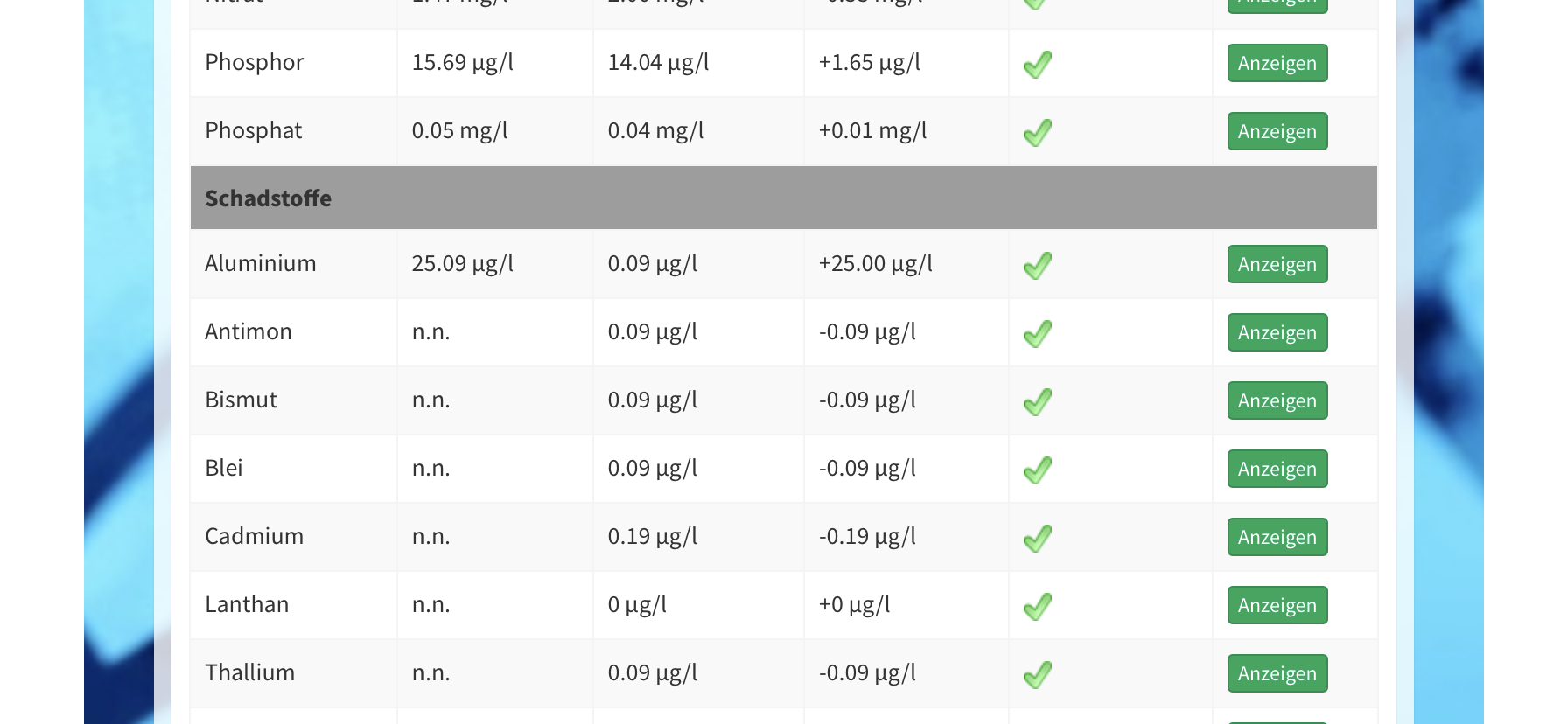The width and height of the screenshot is (1568, 724).
Task: Click the Schadstoffe section header
Action: [268, 198]
